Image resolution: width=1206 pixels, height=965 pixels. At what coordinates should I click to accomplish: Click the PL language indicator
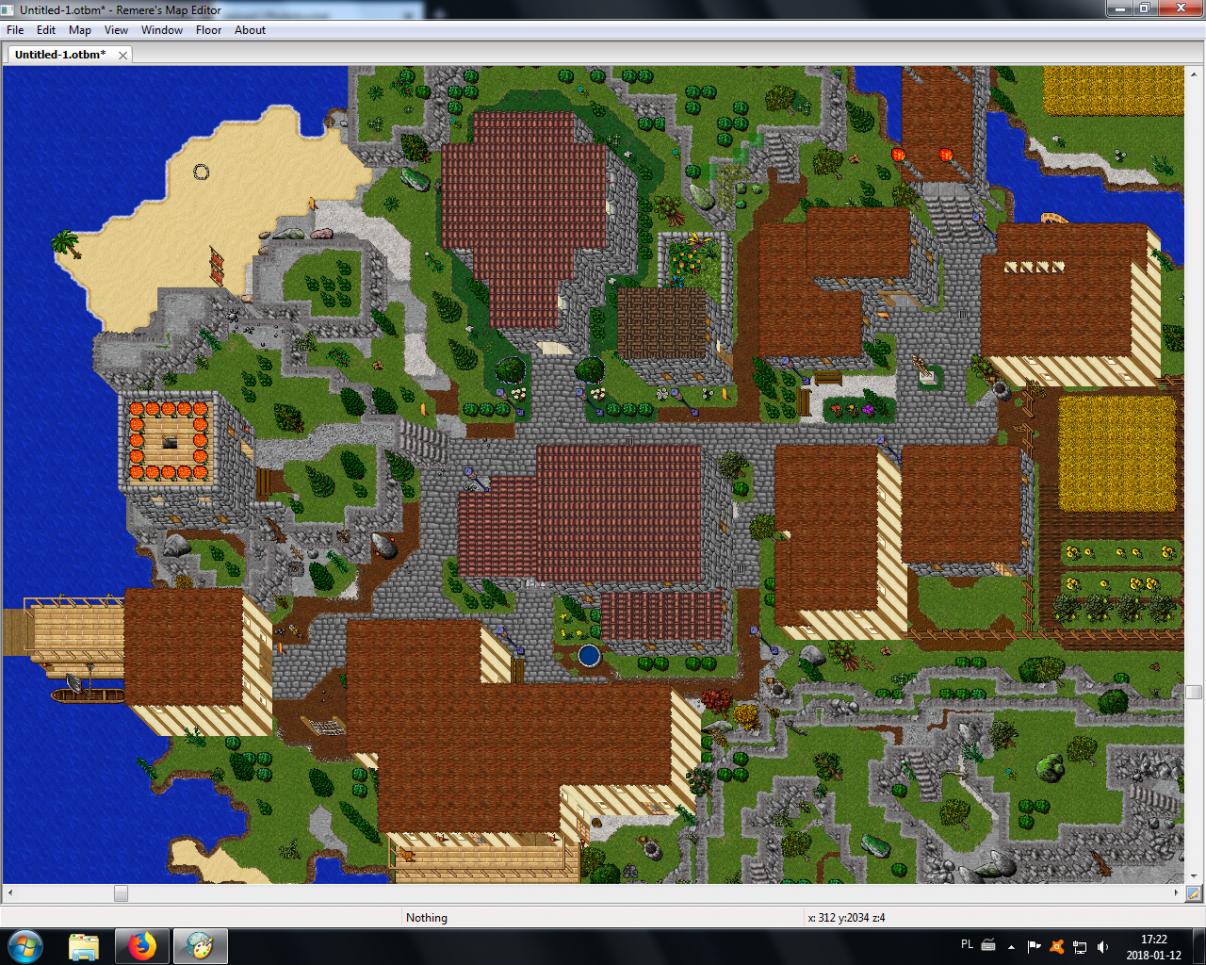967,946
